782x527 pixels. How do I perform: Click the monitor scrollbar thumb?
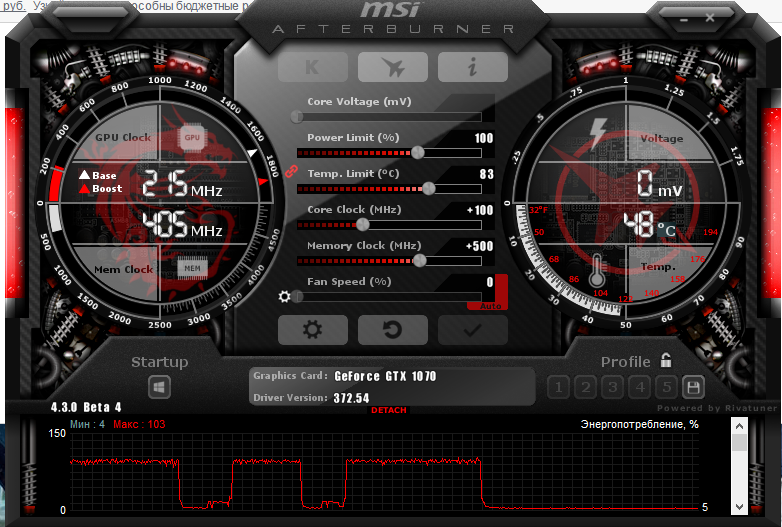tap(739, 443)
